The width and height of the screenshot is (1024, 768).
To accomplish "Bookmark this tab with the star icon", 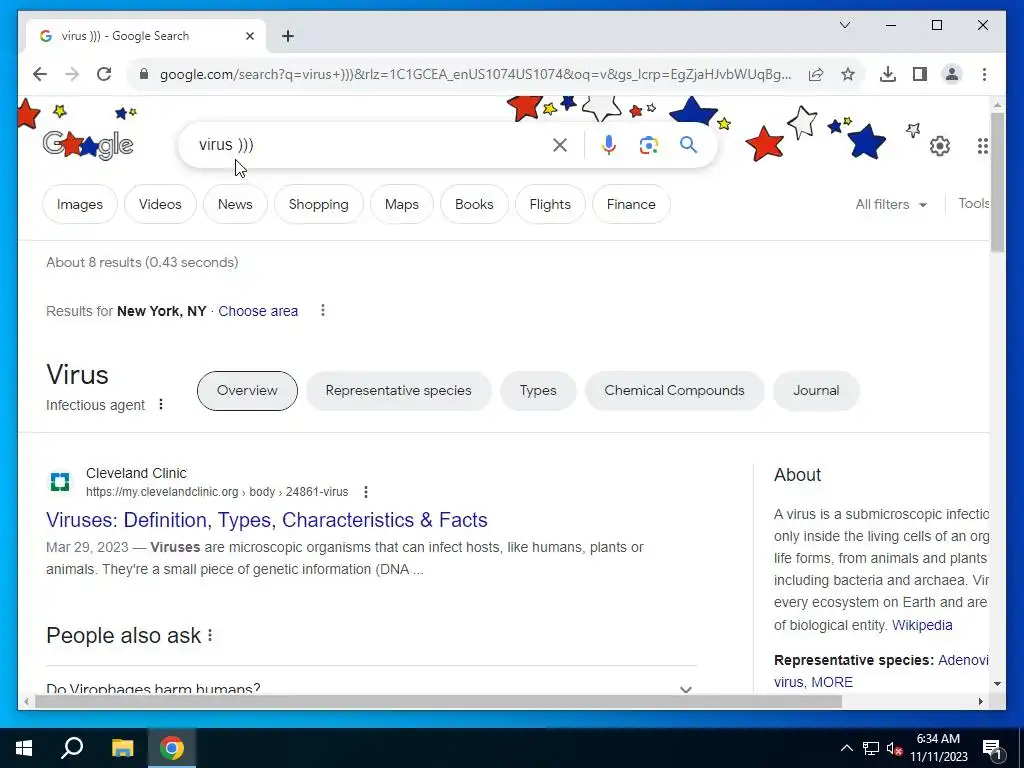I will point(848,74).
